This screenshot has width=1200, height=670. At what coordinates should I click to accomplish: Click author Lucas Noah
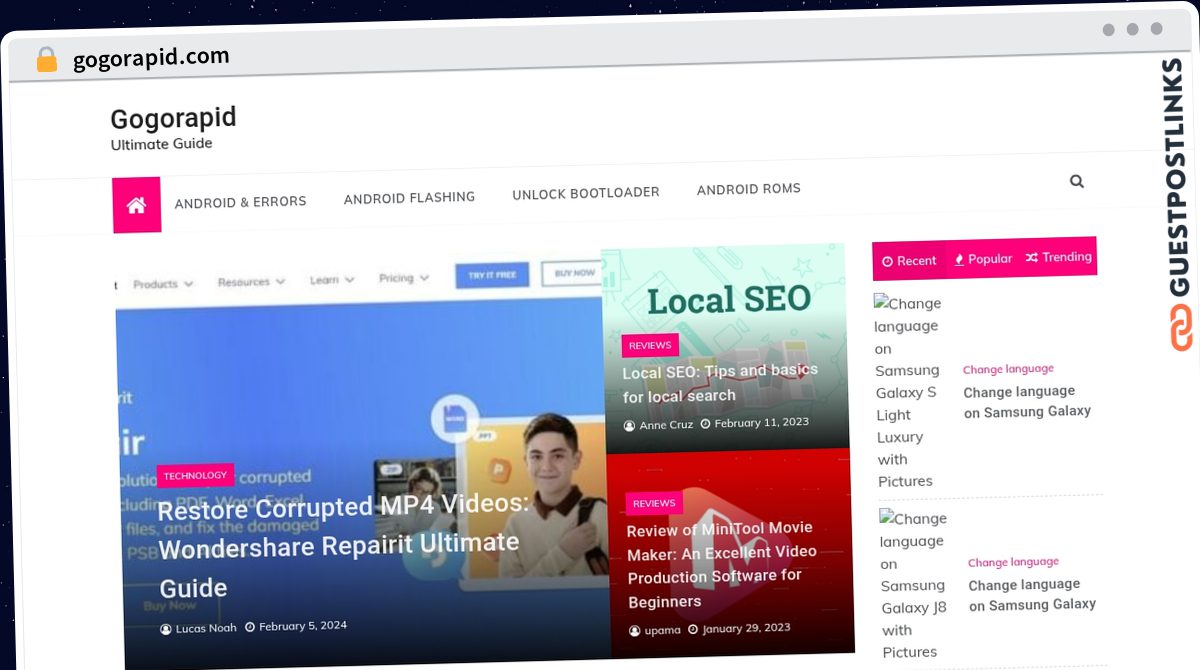(x=198, y=629)
